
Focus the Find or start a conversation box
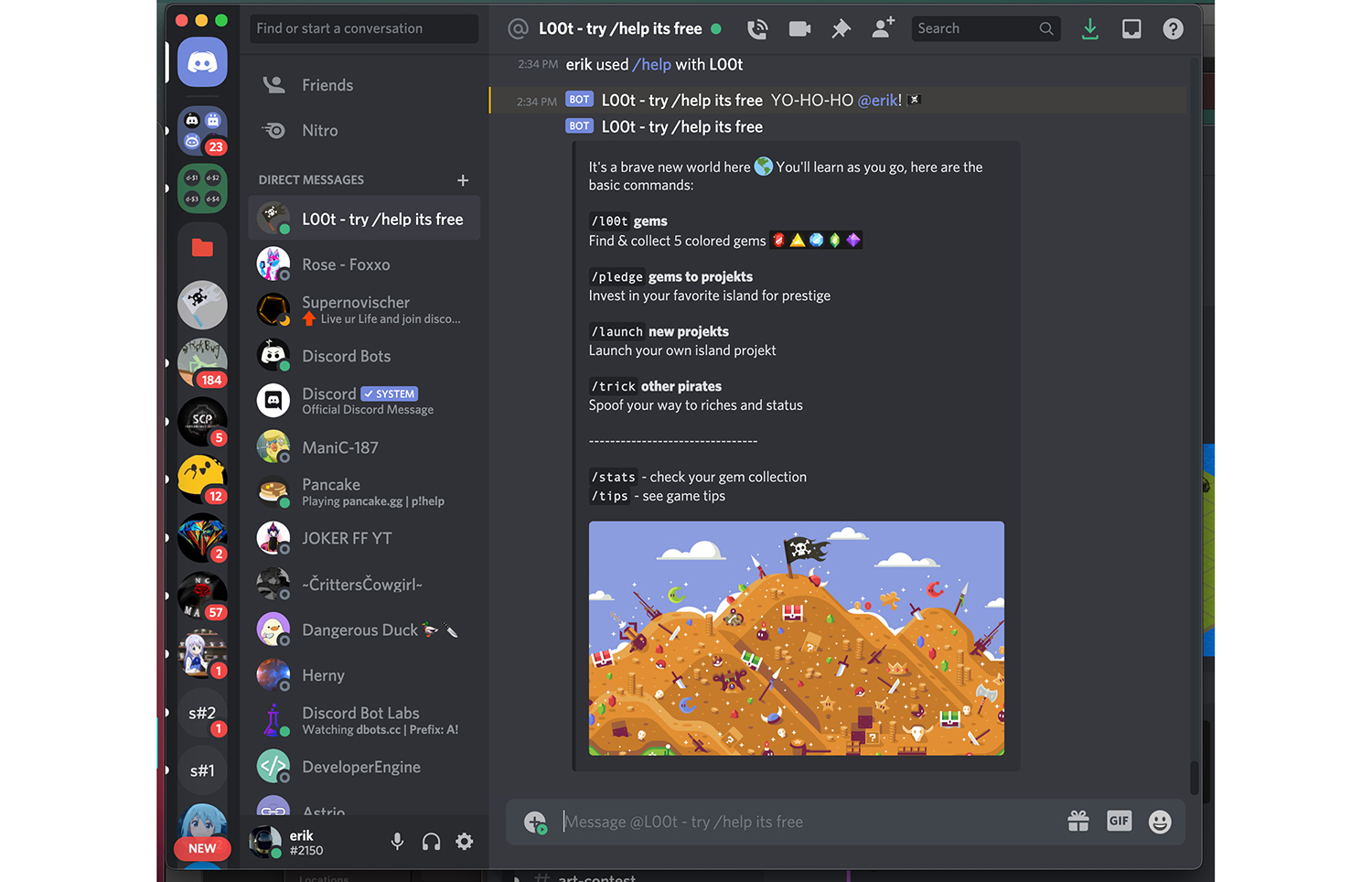coord(363,28)
